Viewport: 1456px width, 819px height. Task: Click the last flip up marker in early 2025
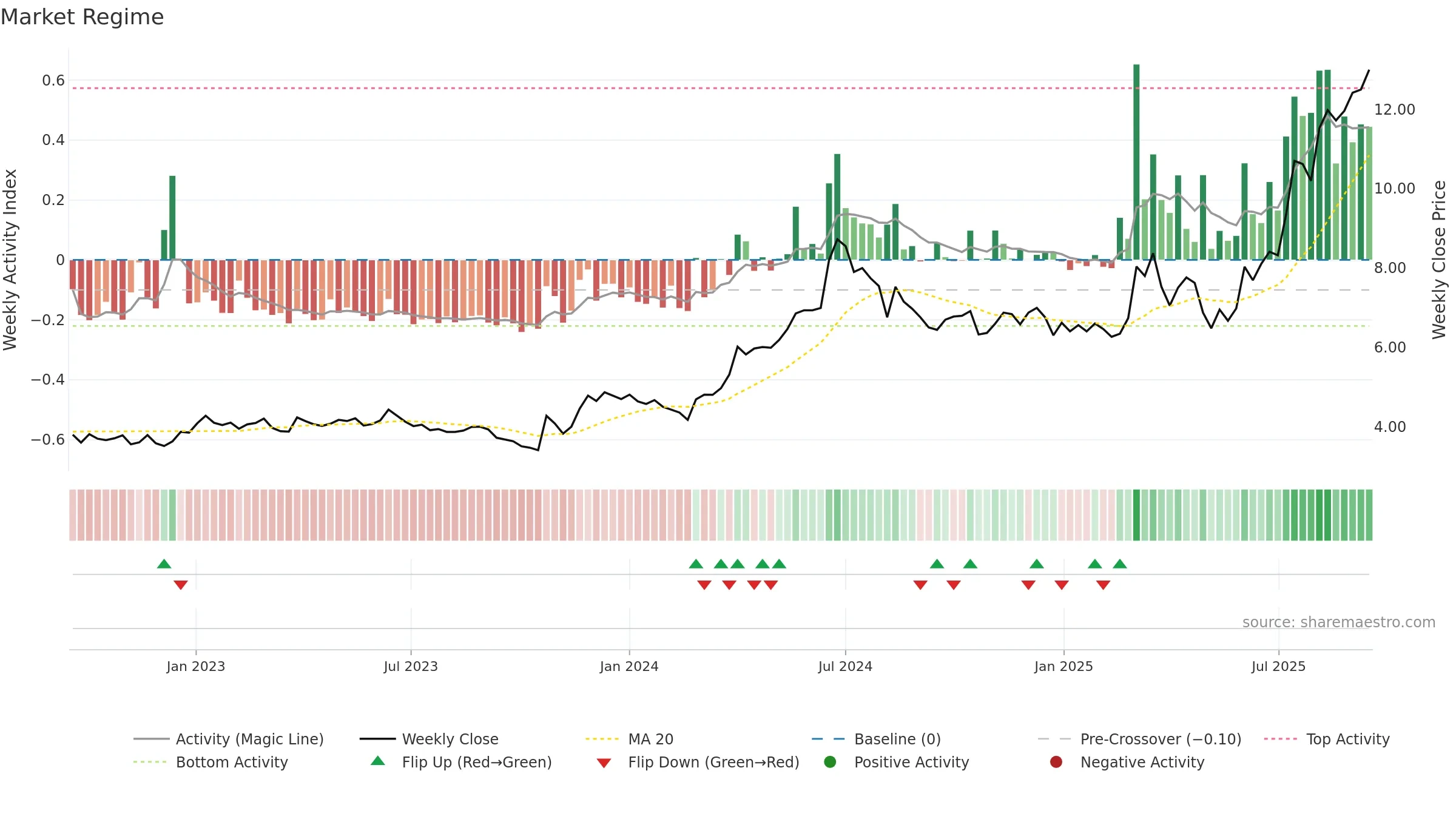(1120, 564)
